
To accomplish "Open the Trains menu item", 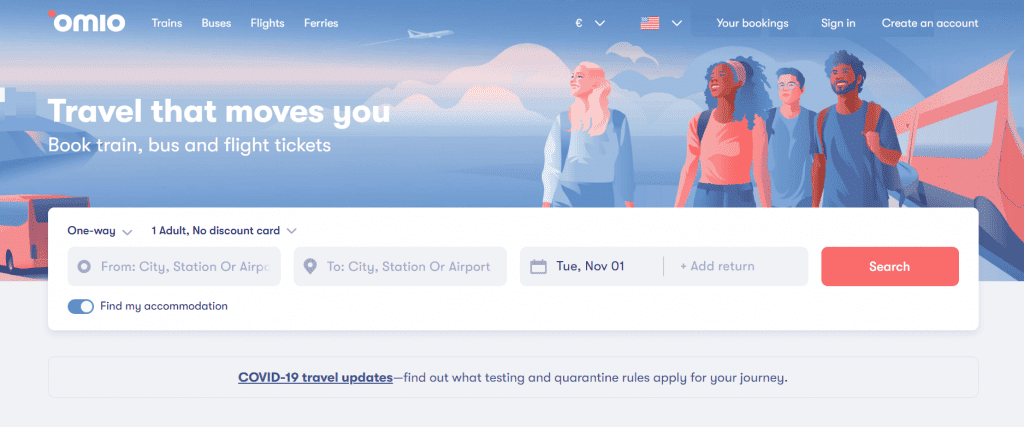I will (x=167, y=23).
